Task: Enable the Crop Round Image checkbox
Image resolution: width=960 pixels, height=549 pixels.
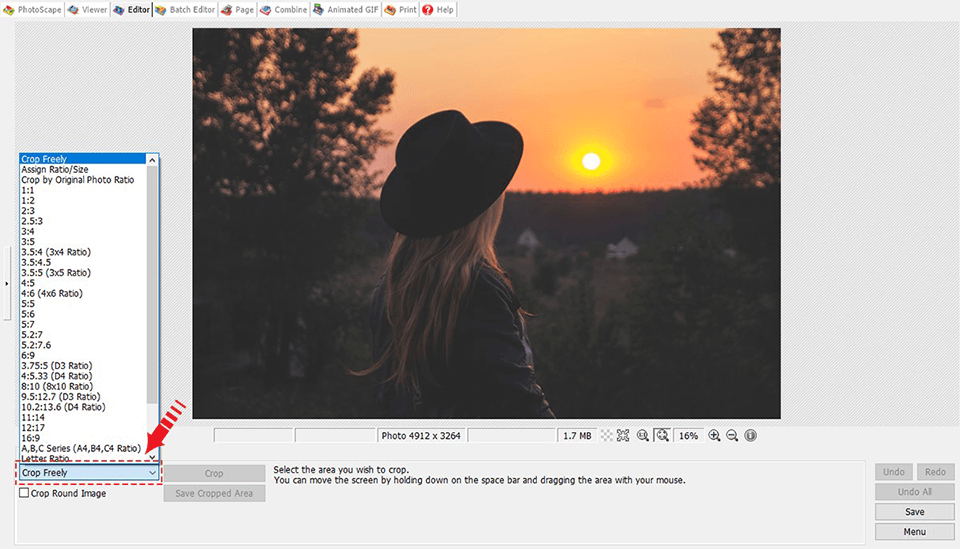Action: tap(24, 493)
